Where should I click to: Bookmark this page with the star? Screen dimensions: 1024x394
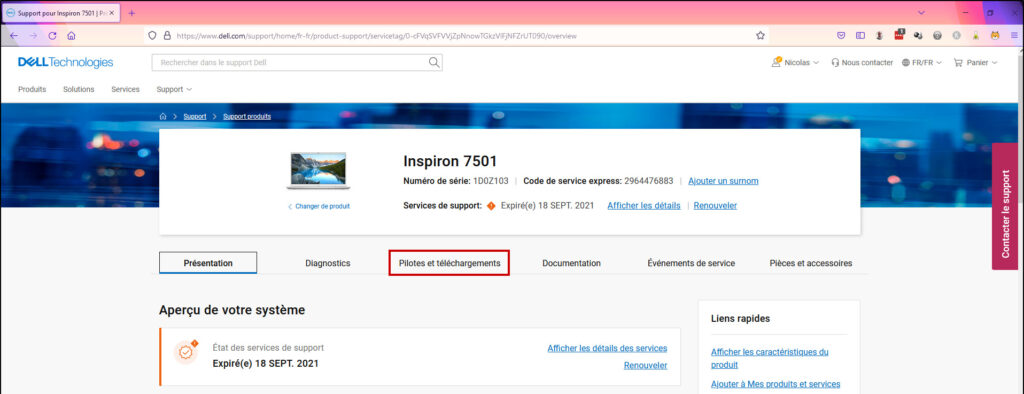point(760,36)
